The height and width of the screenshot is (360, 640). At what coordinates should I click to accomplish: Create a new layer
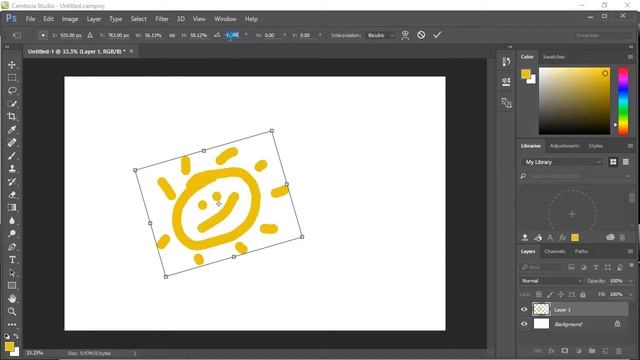pos(605,351)
